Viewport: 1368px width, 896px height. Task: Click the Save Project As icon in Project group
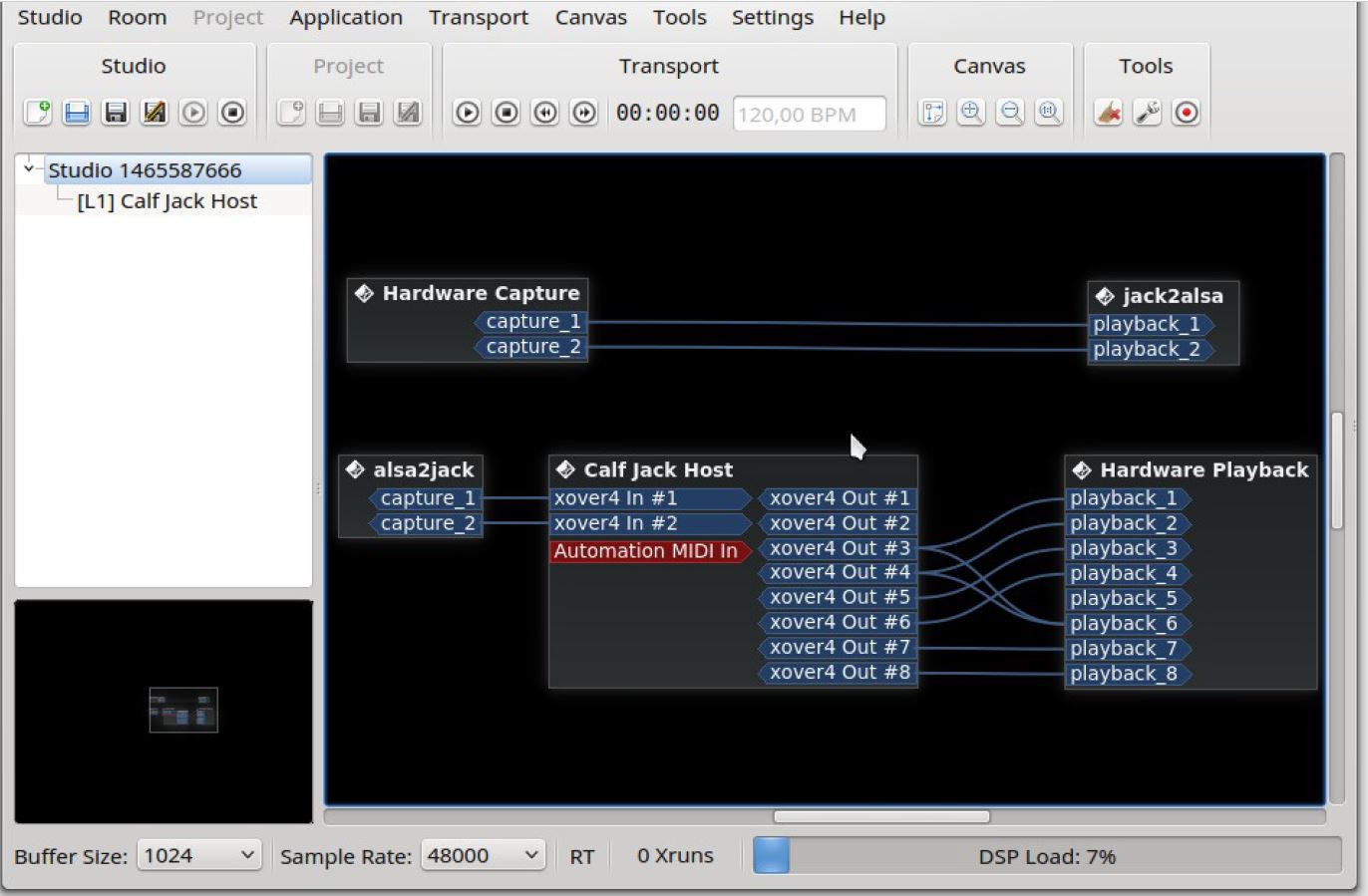coord(408,113)
